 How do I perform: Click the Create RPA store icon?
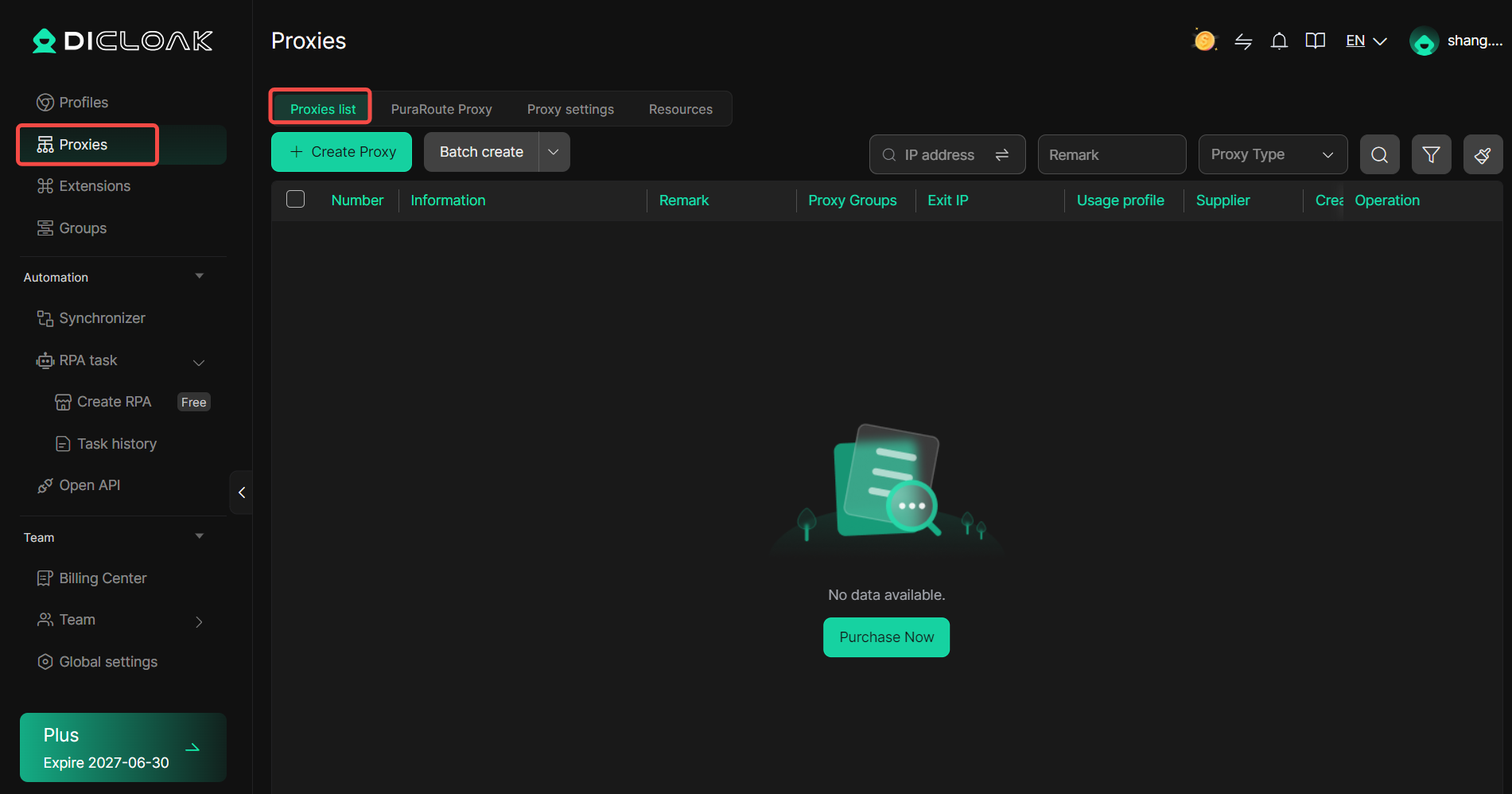(63, 402)
